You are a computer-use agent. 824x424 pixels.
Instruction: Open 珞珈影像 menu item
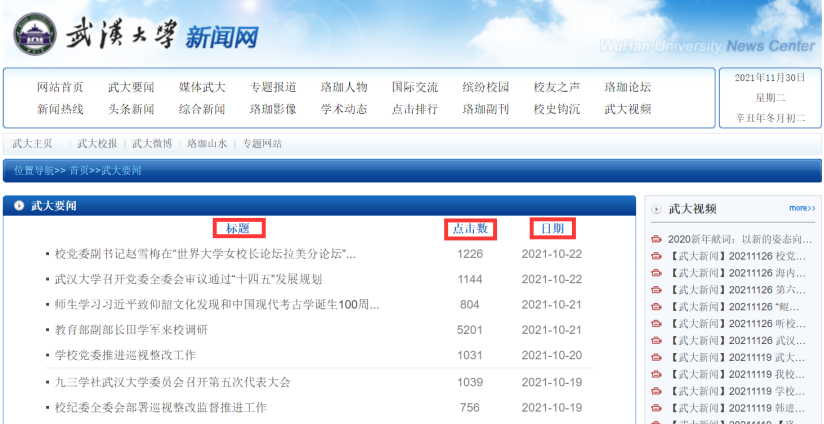[x=273, y=109]
